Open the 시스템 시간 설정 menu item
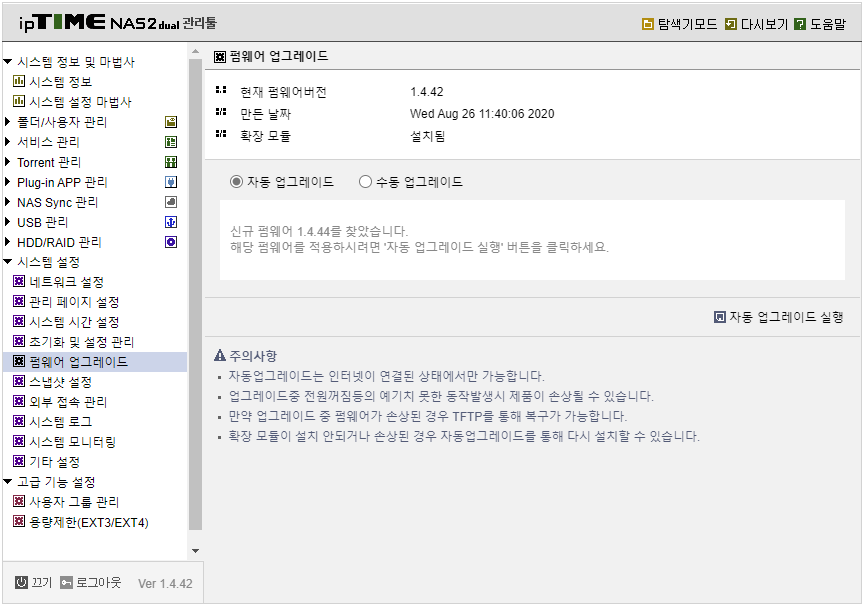Image resolution: width=868 pixels, height=608 pixels. [74, 322]
